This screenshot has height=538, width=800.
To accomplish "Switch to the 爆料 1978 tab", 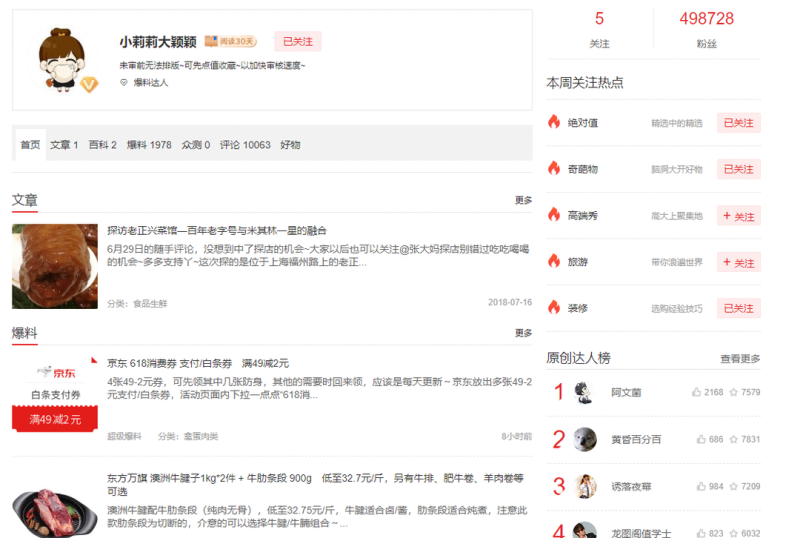I will tap(149, 145).
